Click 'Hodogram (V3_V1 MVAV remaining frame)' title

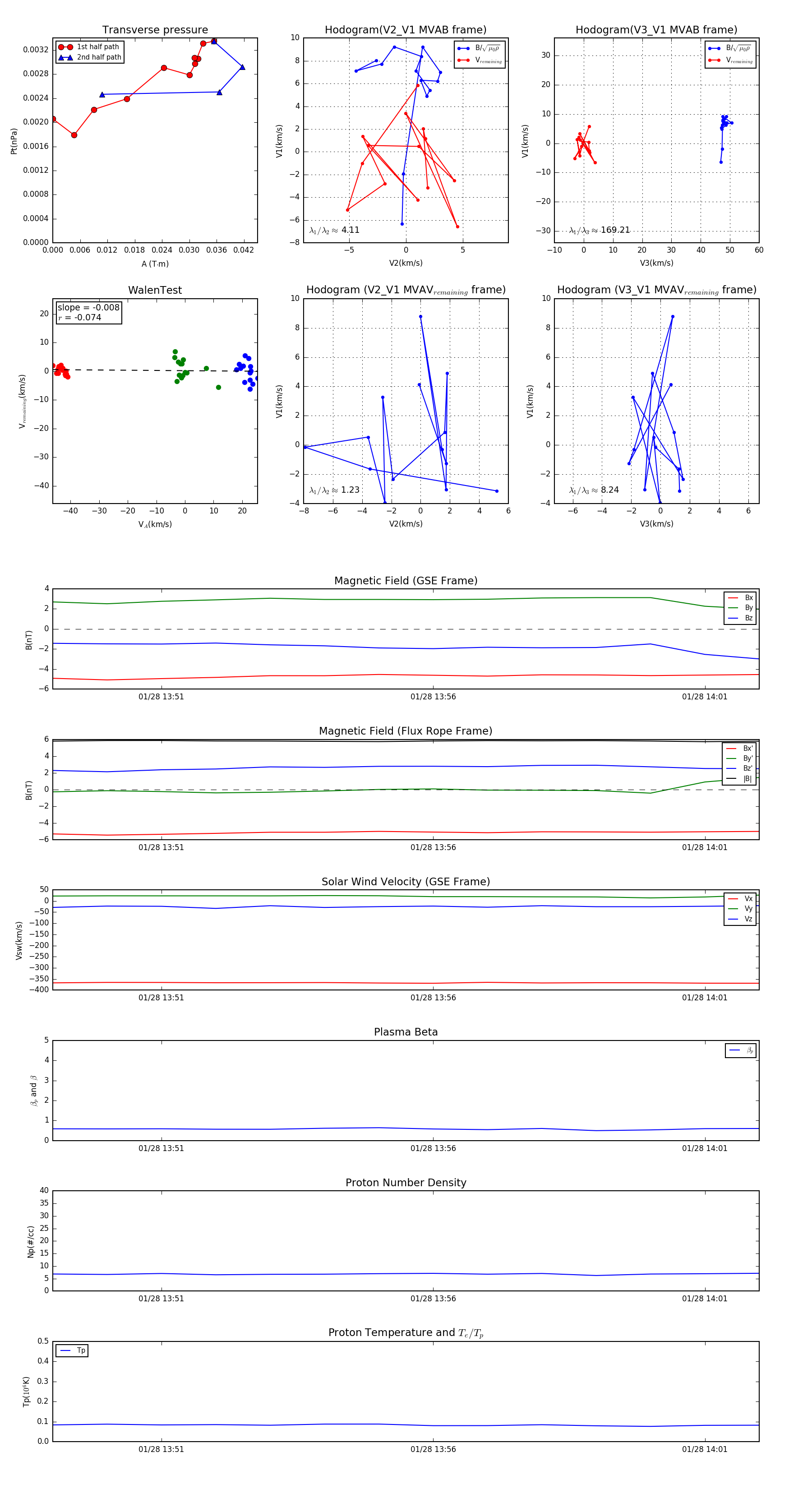656,290
